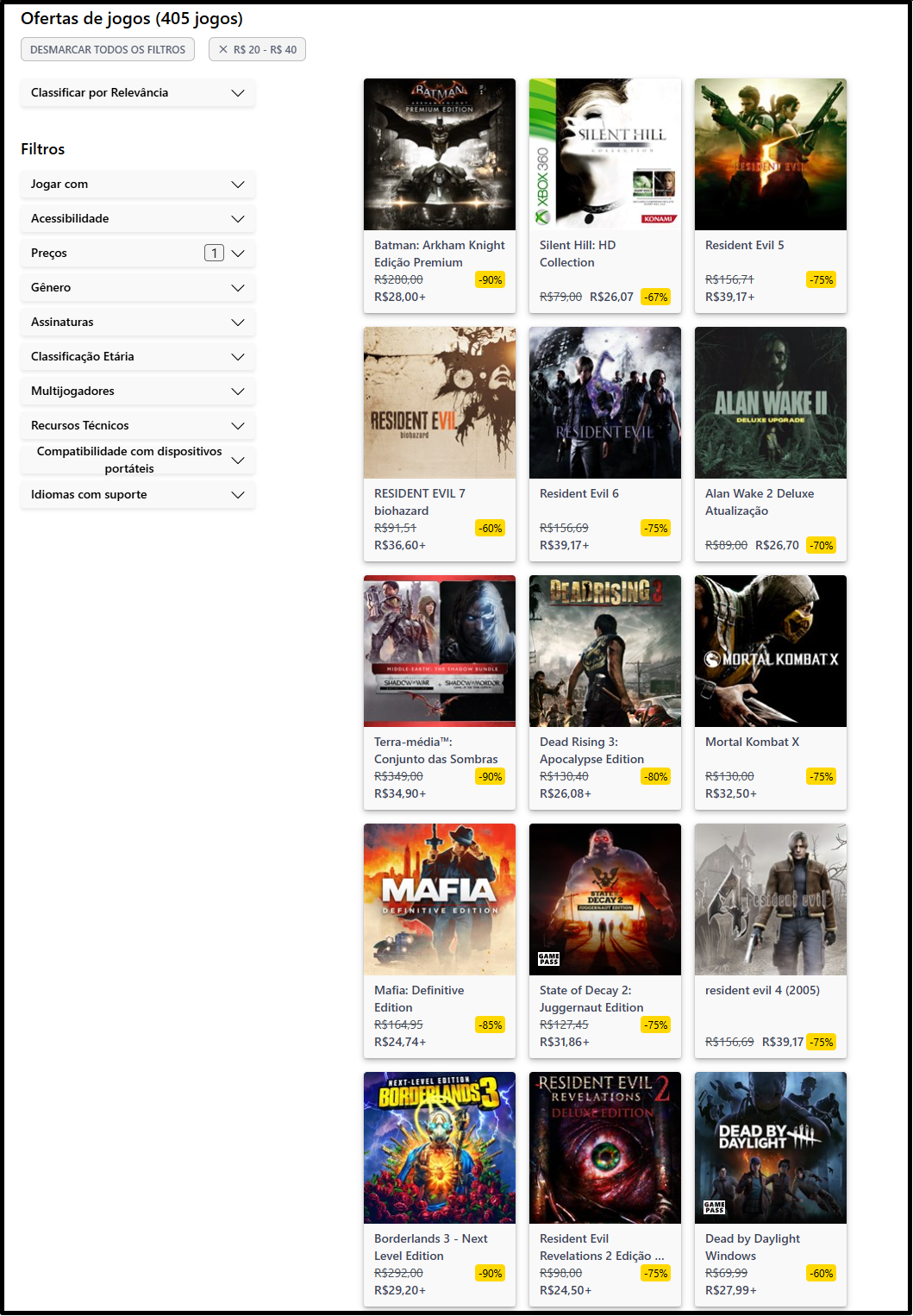Click the -70% badge on Alan Wake 2
Viewport: 913px width, 1316px height.
[x=822, y=546]
